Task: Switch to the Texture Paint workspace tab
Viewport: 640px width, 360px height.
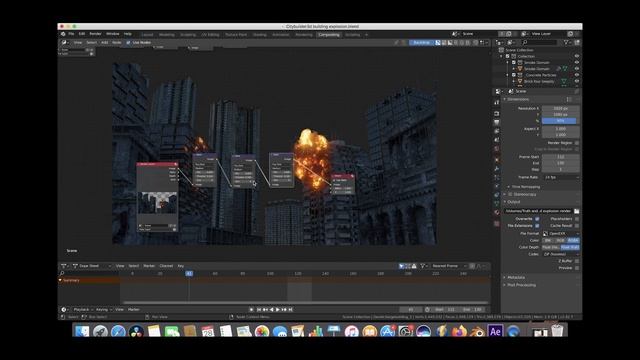Action: coord(236,35)
